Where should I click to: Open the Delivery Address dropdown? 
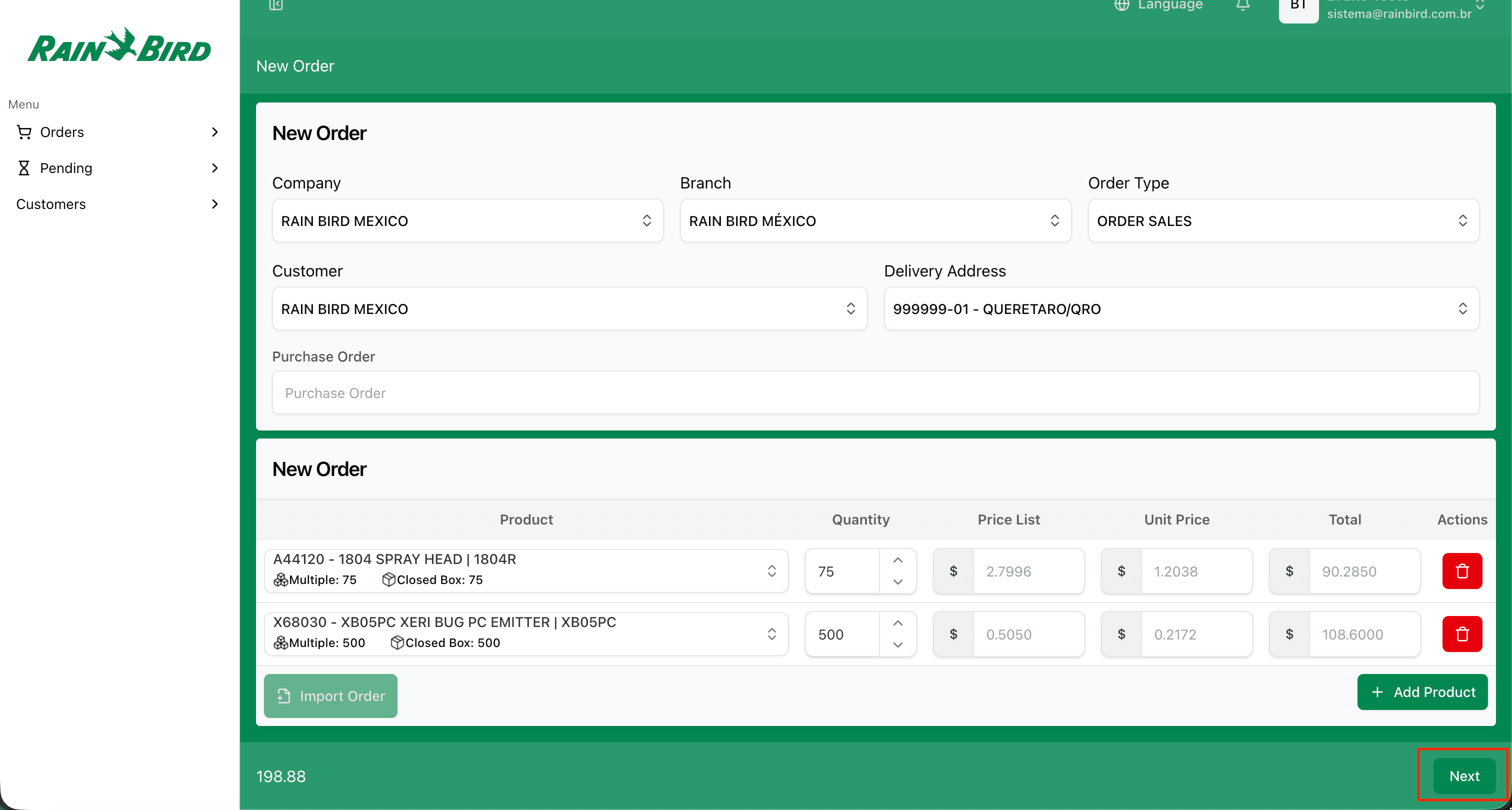coord(1180,308)
